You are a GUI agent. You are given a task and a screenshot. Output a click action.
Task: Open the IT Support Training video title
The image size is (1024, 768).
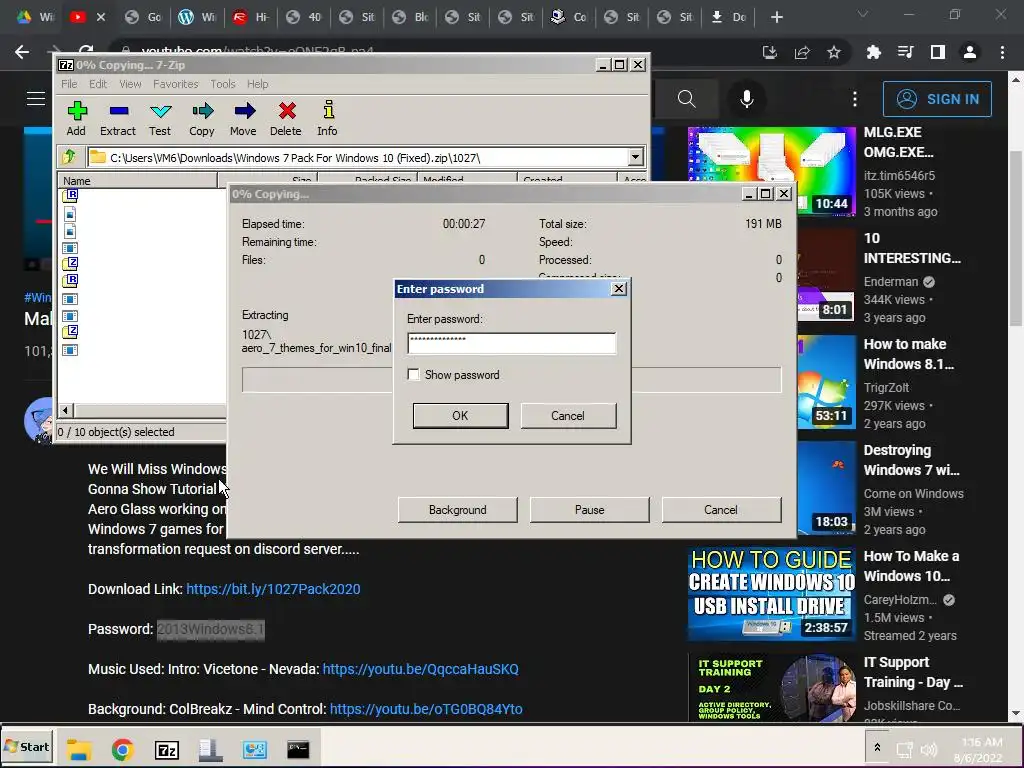coord(913,672)
